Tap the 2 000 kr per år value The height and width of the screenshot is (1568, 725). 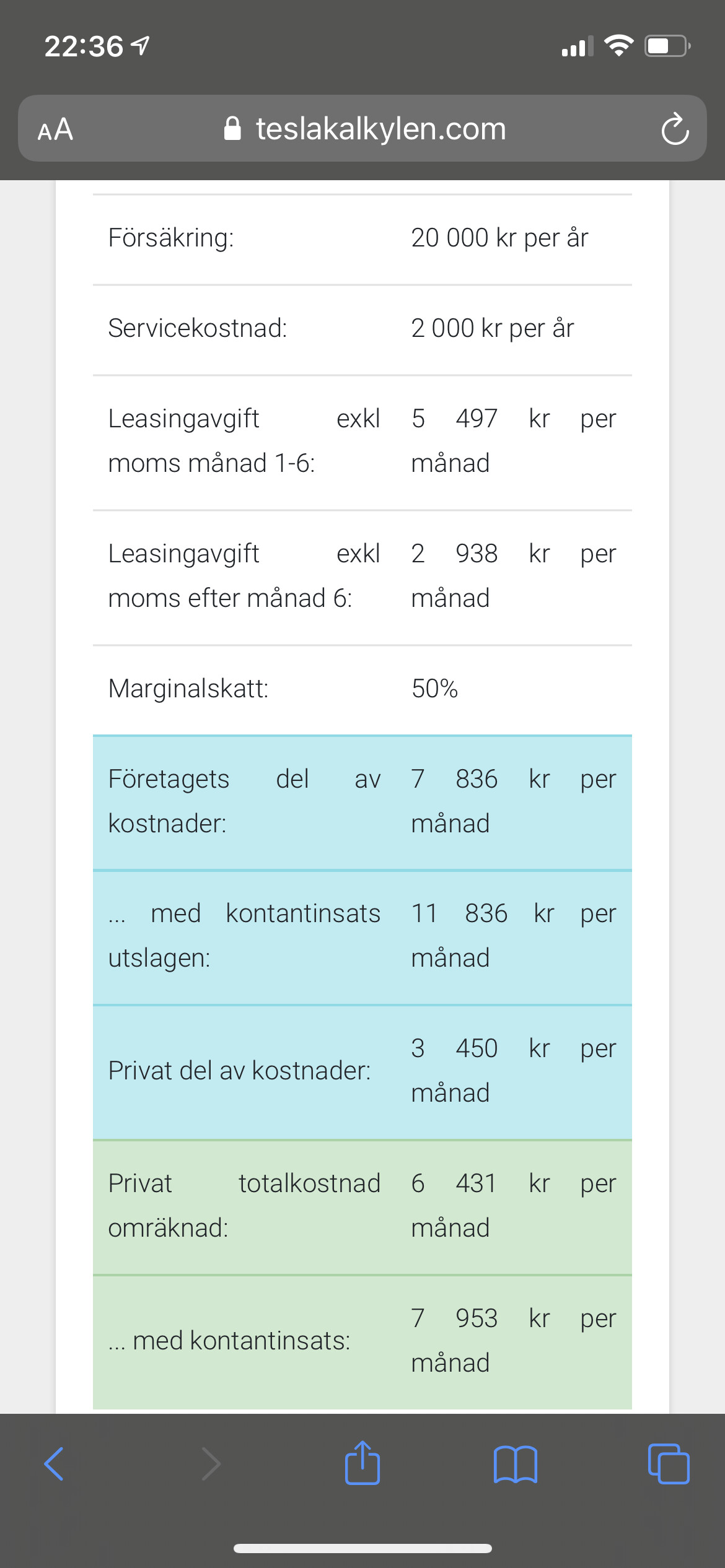click(493, 328)
